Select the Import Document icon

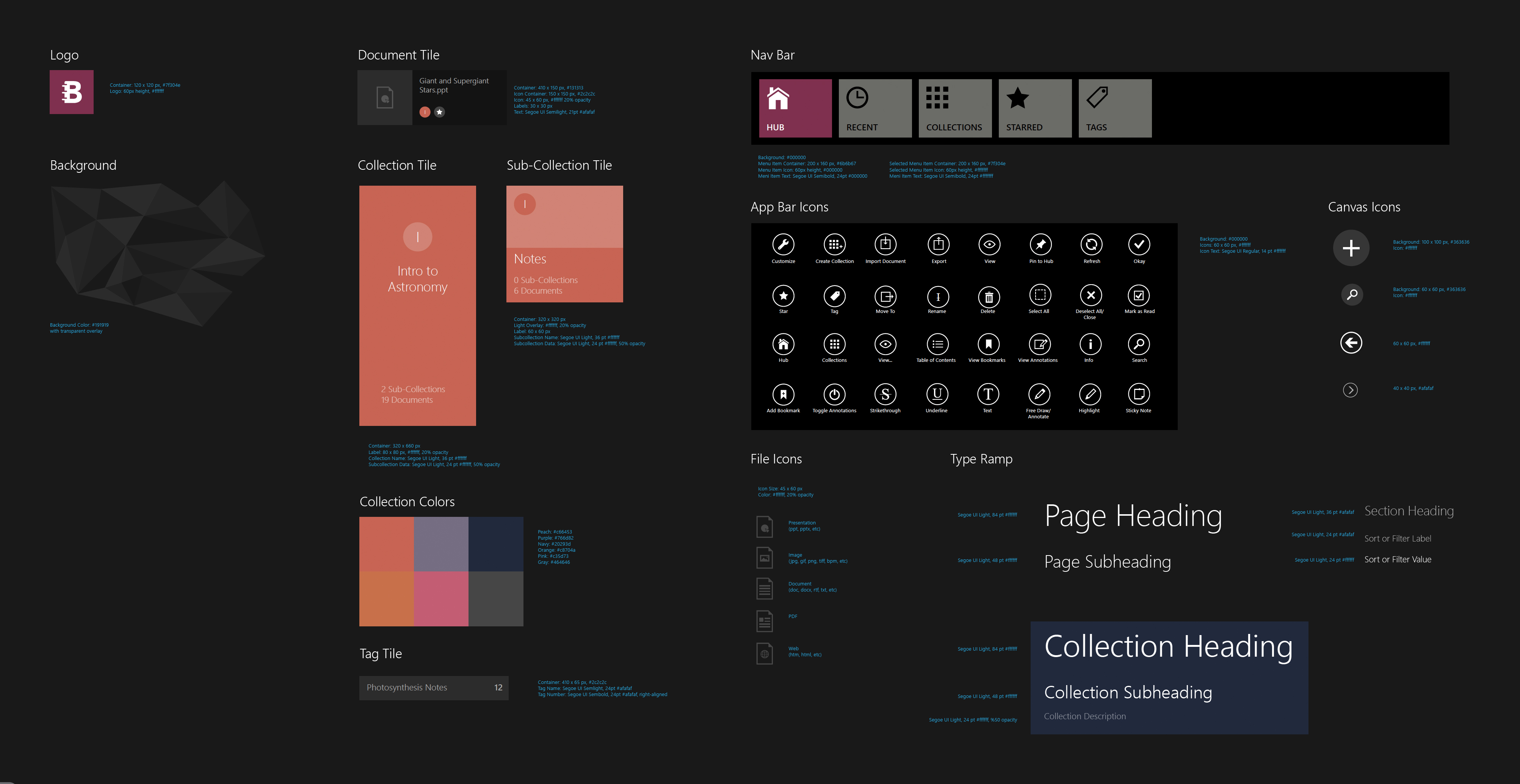[x=885, y=244]
